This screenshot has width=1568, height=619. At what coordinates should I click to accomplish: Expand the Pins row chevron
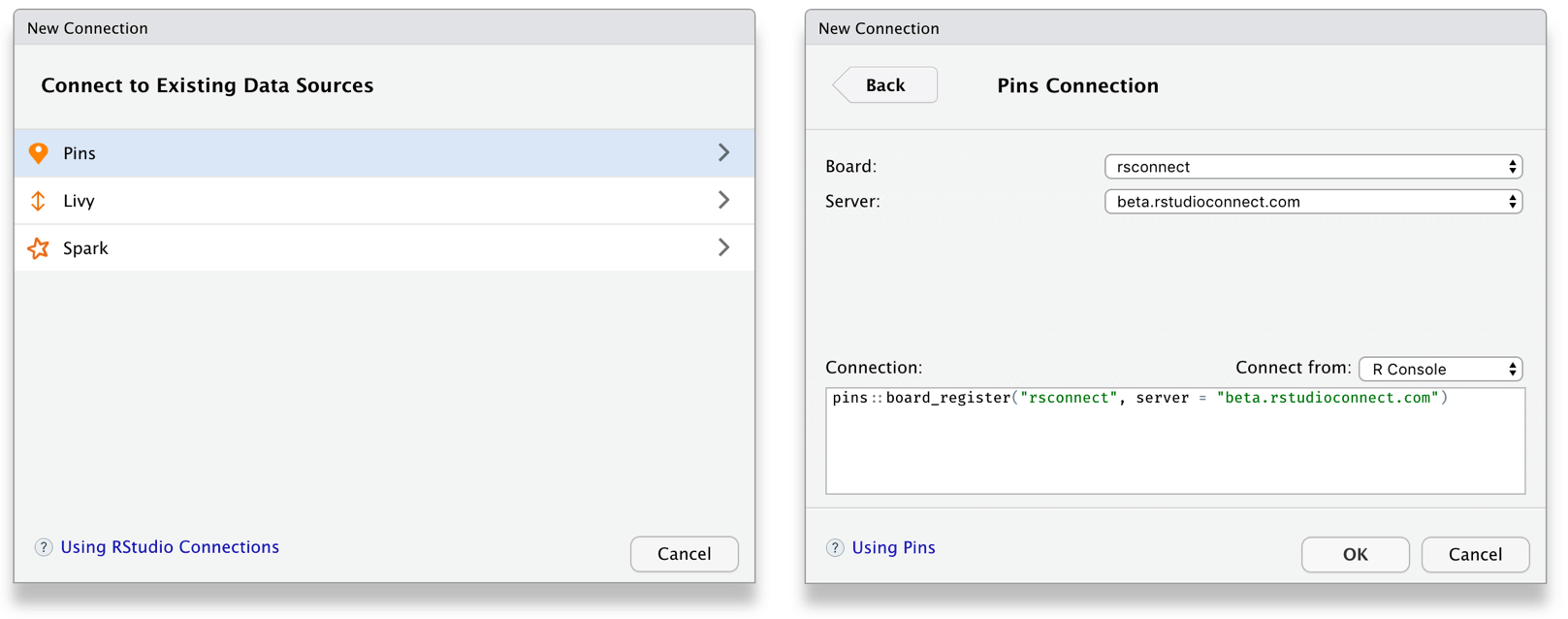point(723,152)
